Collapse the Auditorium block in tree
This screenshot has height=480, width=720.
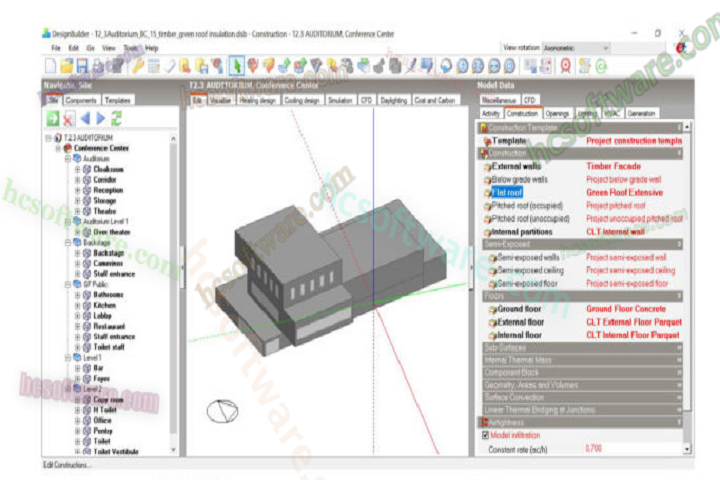[x=68, y=159]
